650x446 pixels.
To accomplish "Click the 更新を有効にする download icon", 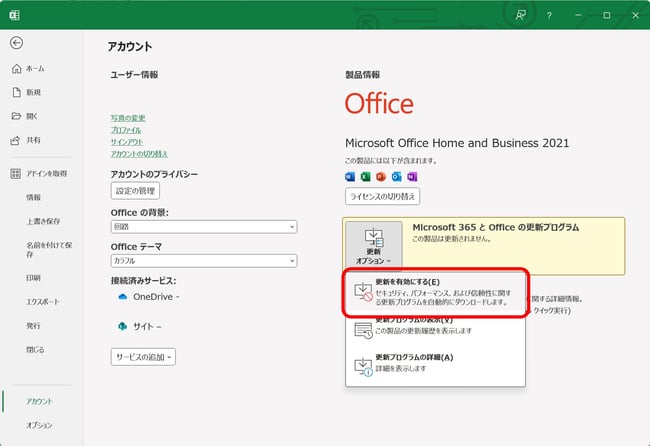I will [x=363, y=291].
